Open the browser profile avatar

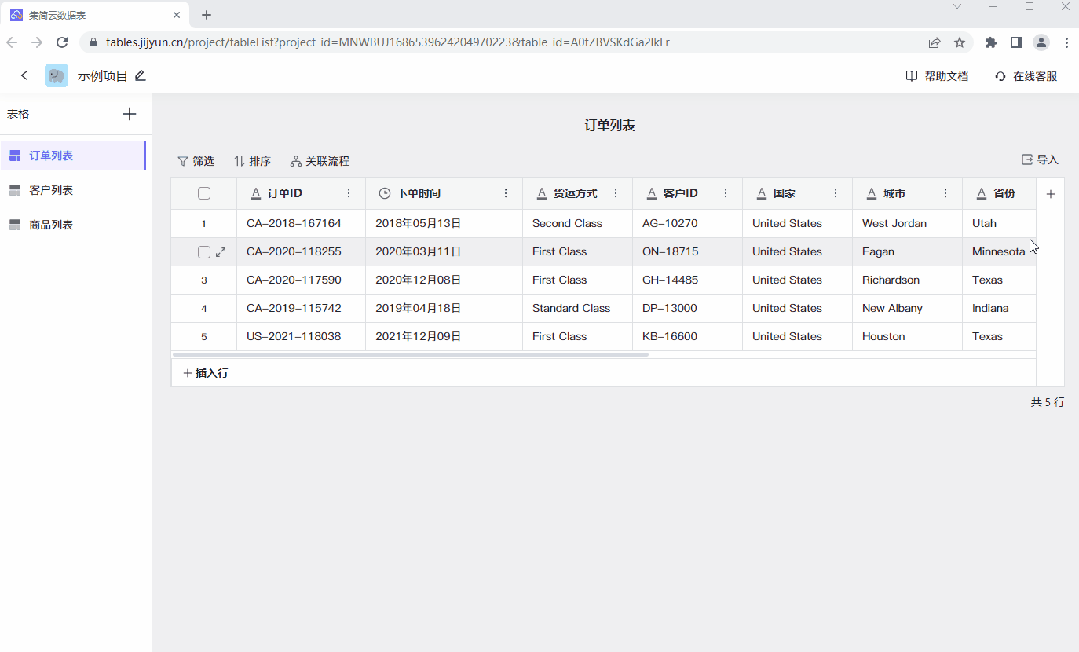[1041, 43]
